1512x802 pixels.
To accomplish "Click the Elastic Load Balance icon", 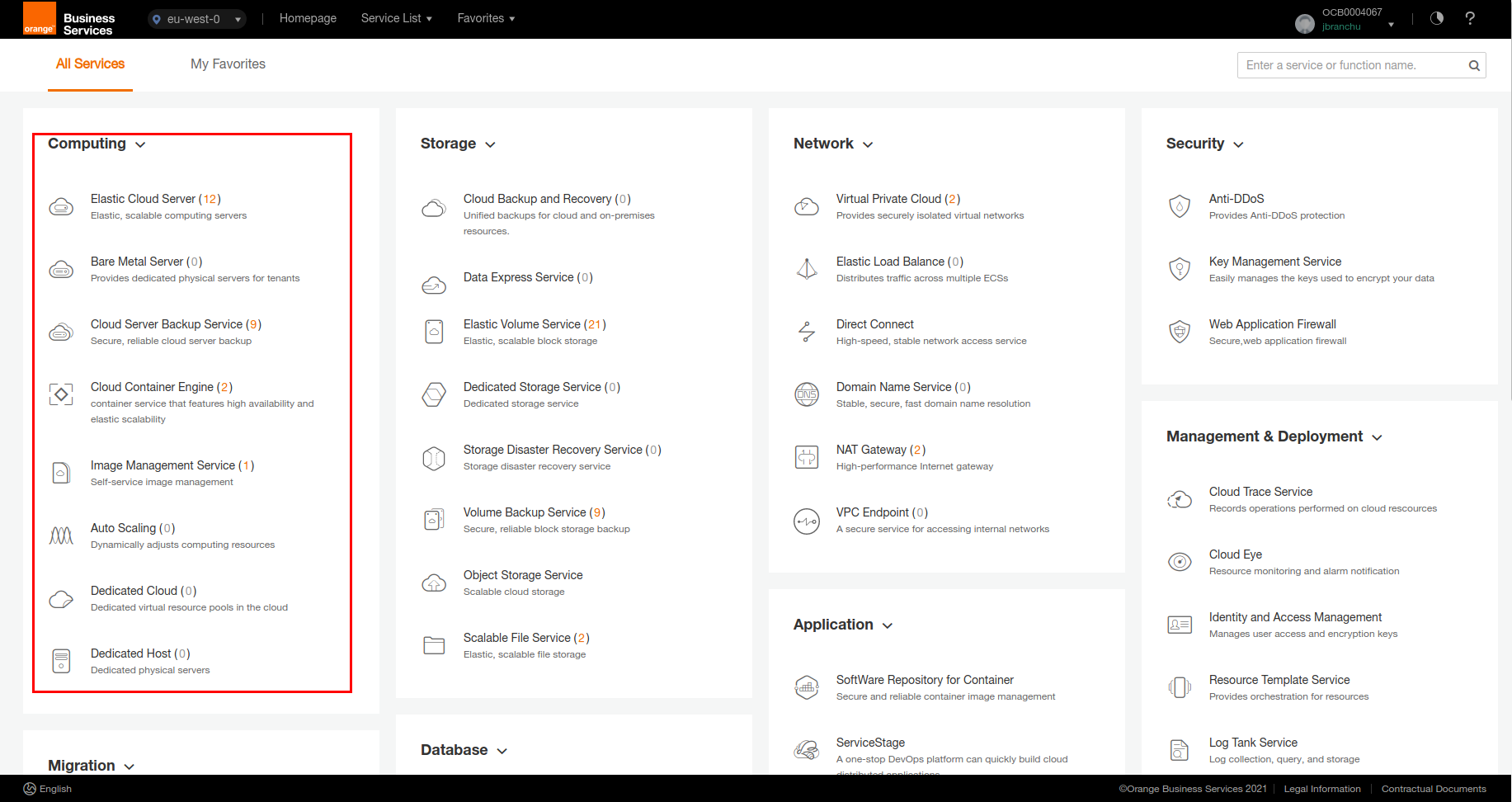I will 807,269.
